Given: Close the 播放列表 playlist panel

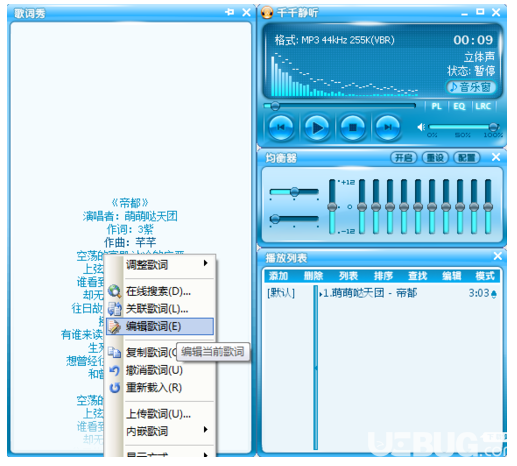Looking at the screenshot, I should (497, 256).
